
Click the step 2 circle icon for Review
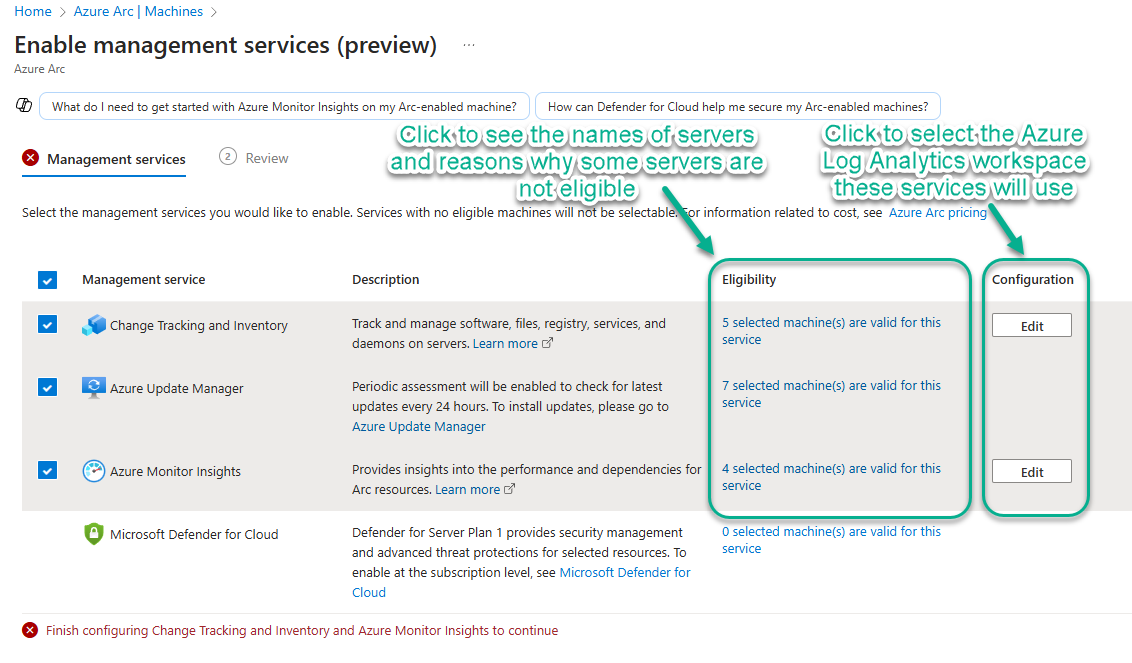228,157
